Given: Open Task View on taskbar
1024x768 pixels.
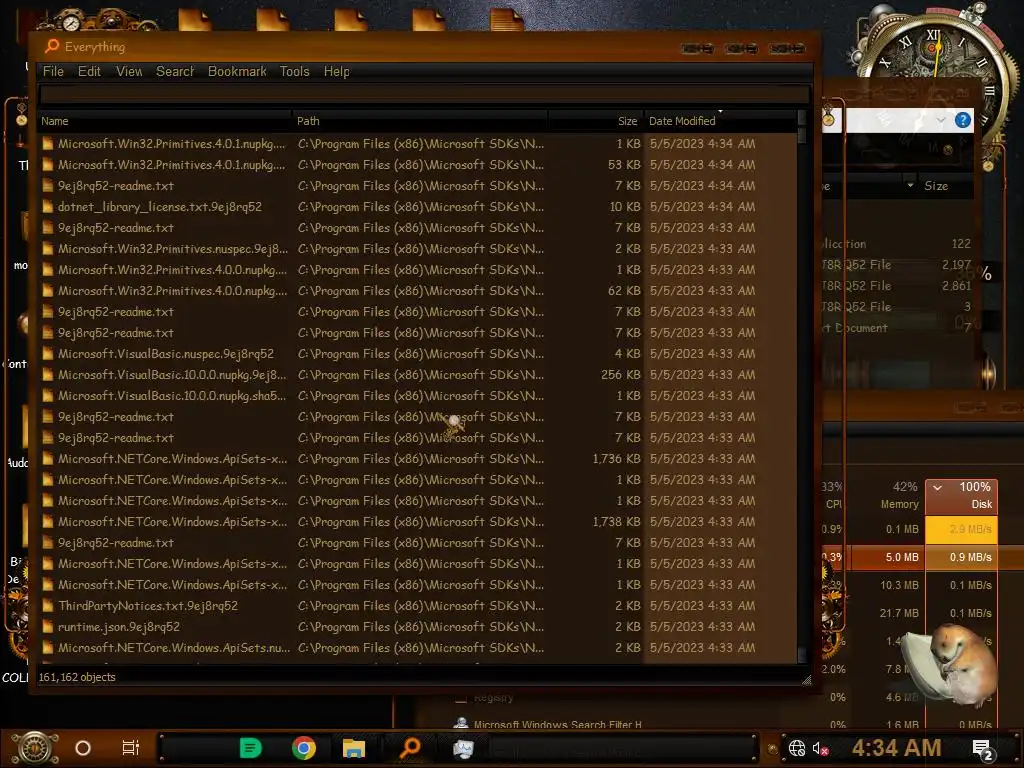Looking at the screenshot, I should 131,748.
